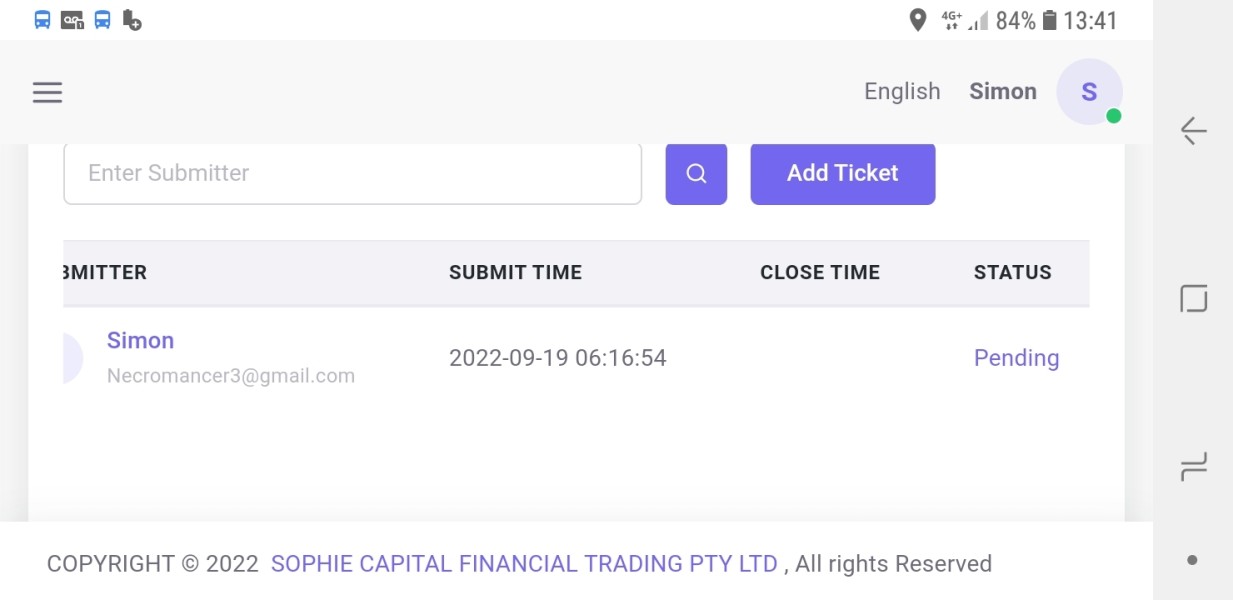Click the Add Ticket button
Viewport: 1233px width, 600px height.
[x=842, y=174]
